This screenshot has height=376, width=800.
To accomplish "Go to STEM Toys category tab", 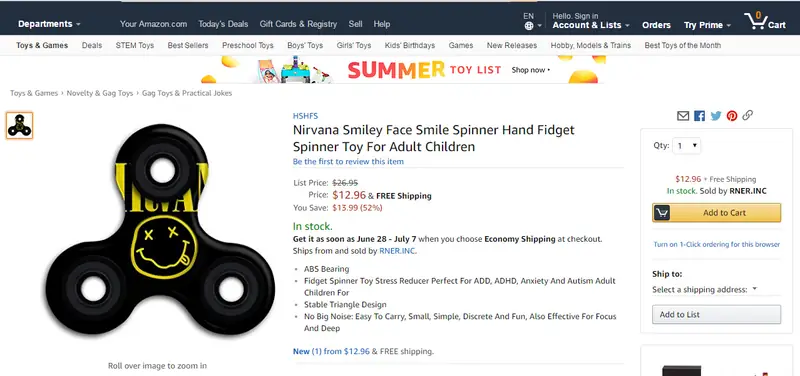I will (135, 45).
